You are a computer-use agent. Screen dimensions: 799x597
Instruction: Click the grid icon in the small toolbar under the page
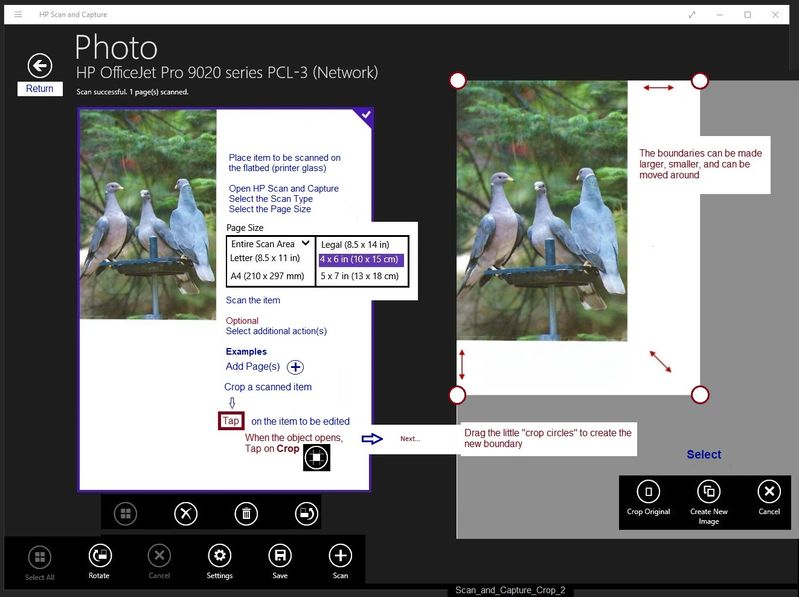click(x=125, y=513)
